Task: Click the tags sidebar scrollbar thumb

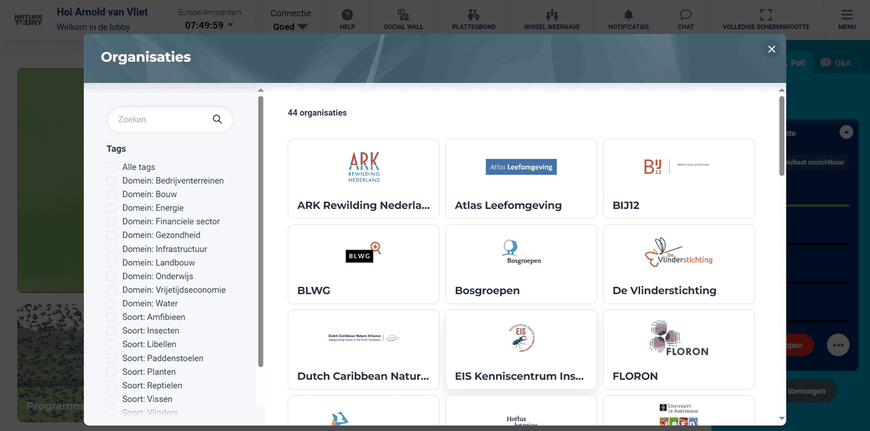Action: [260, 231]
